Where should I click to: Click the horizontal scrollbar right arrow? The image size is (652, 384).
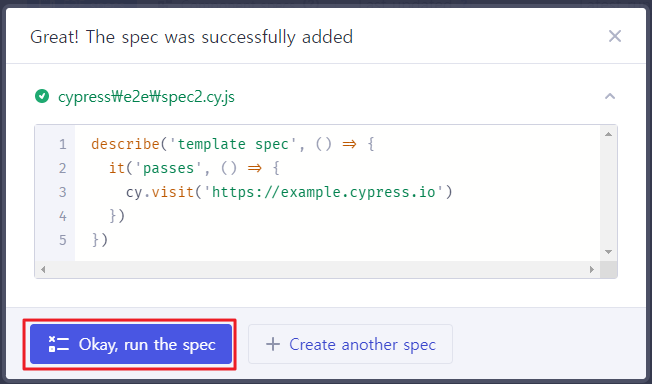[x=592, y=270]
